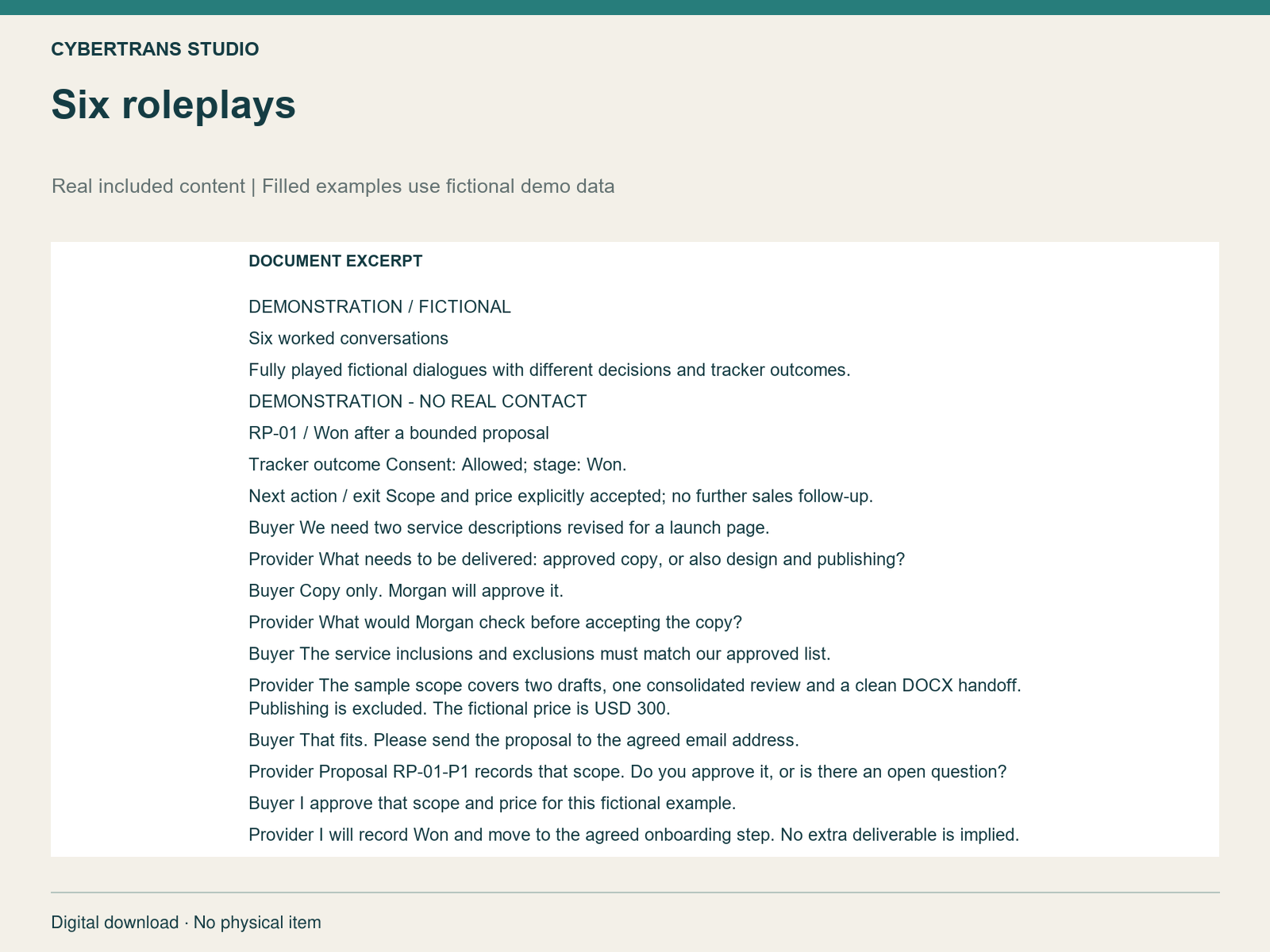Click the 'DEMONSTRATION / FICTIONAL' line
This screenshot has height=952, width=1270.
tap(379, 307)
